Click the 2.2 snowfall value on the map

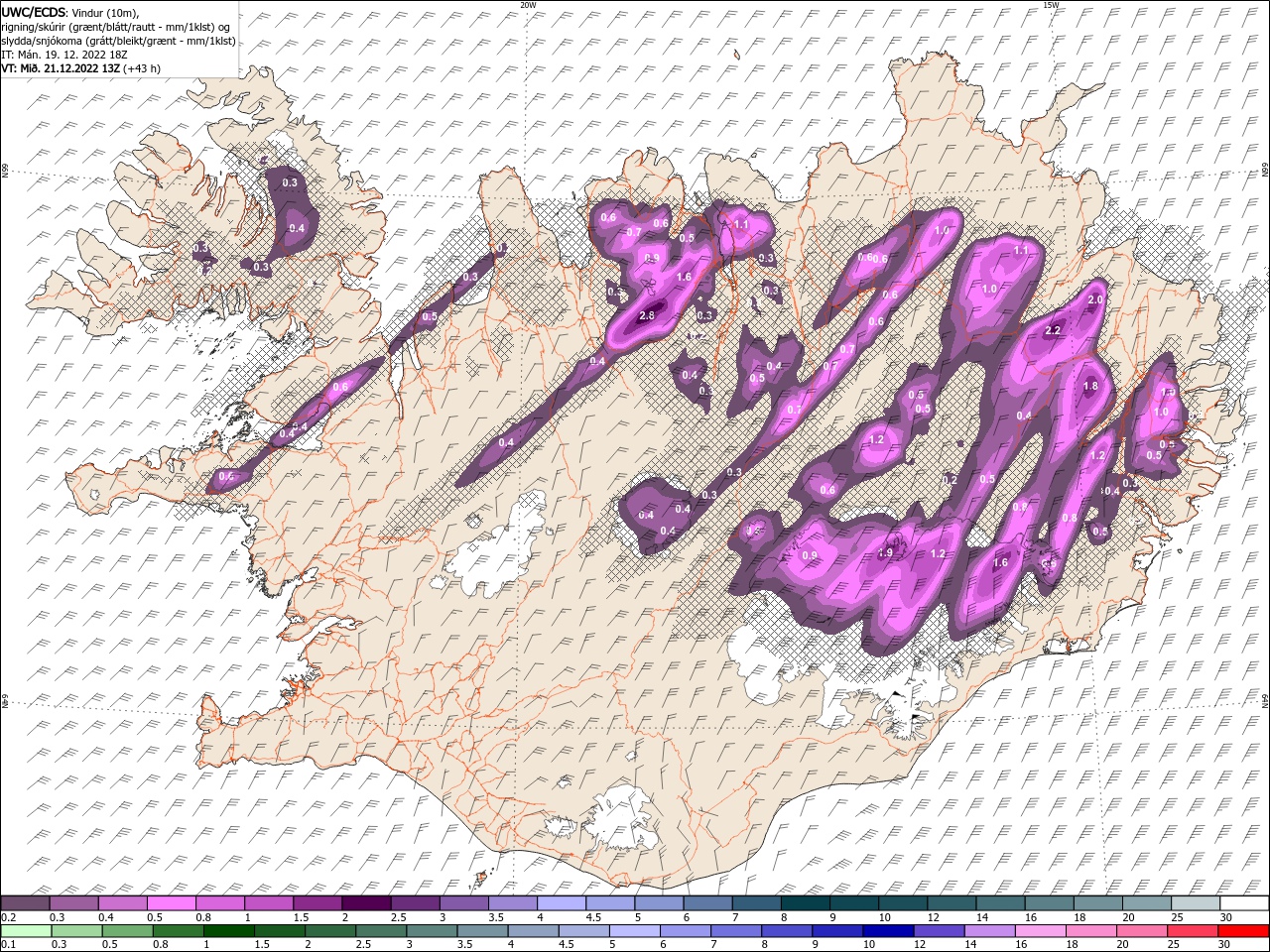click(1054, 330)
